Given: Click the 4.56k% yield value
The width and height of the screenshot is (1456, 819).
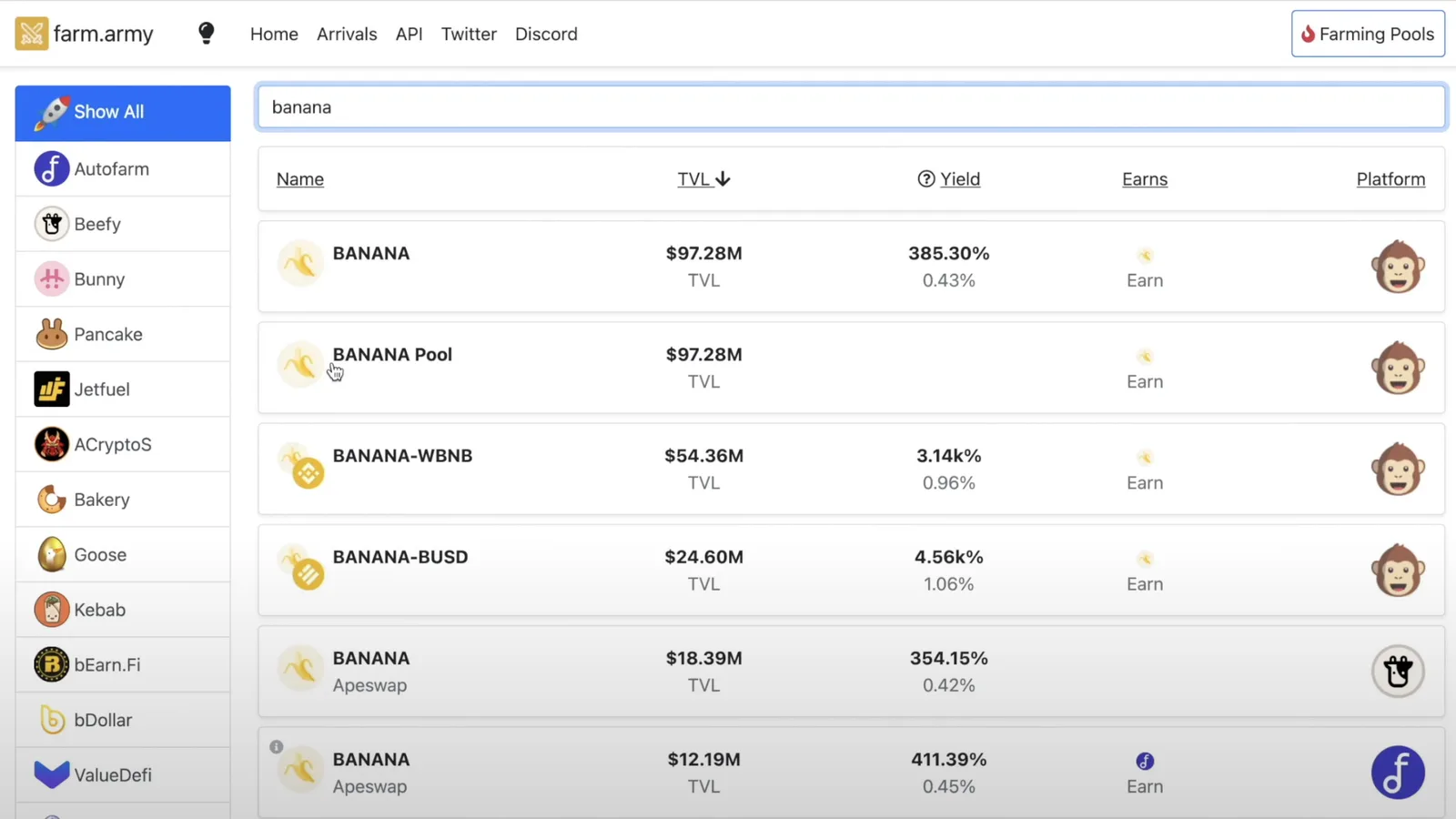Looking at the screenshot, I should (949, 557).
